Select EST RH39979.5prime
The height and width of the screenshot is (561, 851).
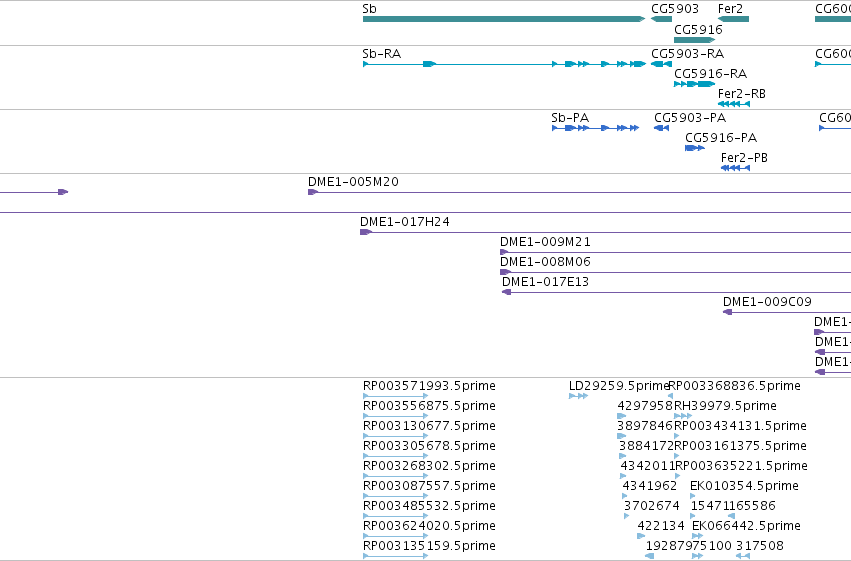[x=725, y=406]
